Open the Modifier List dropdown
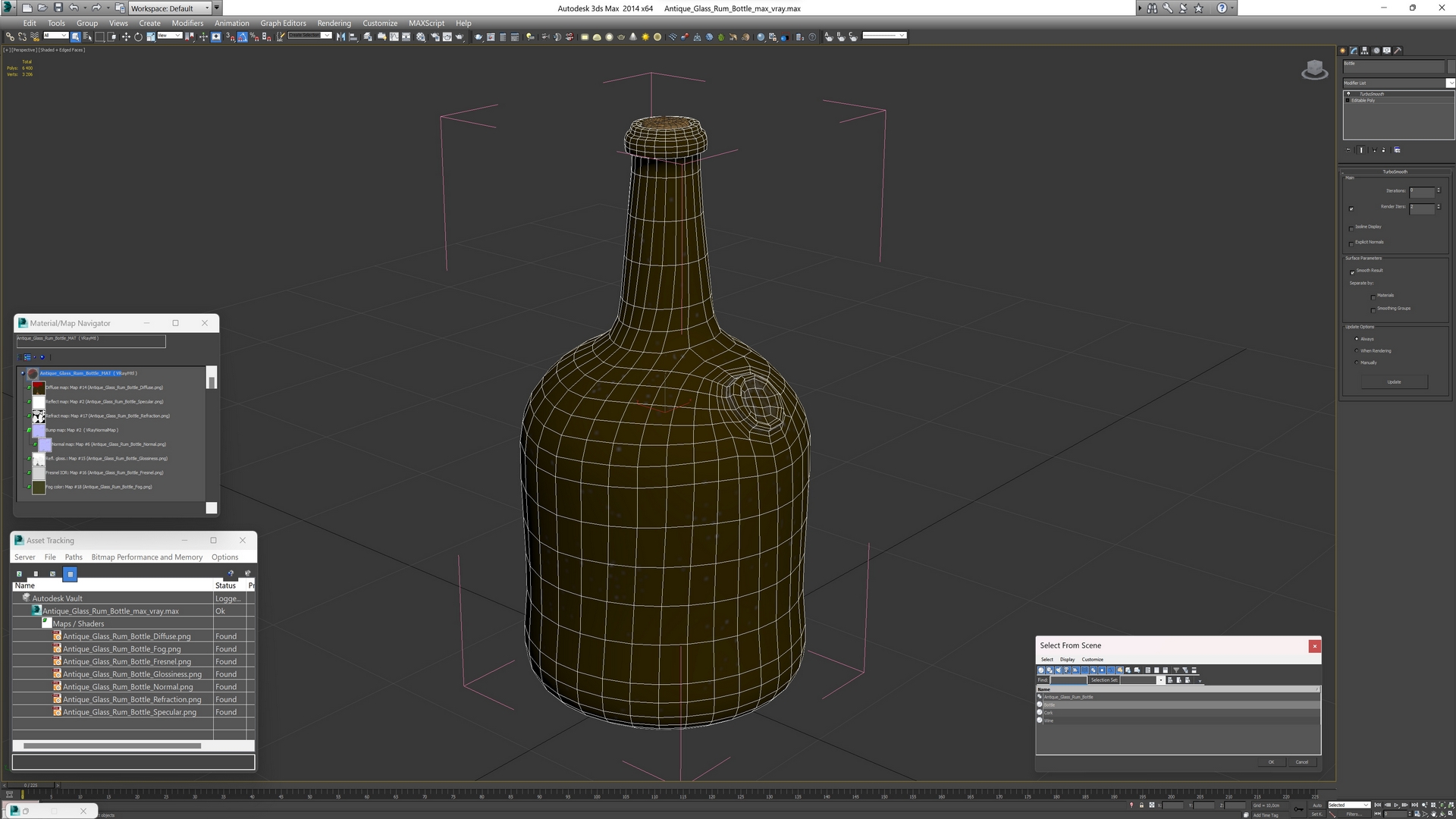Image resolution: width=1456 pixels, height=819 pixels. [1450, 83]
